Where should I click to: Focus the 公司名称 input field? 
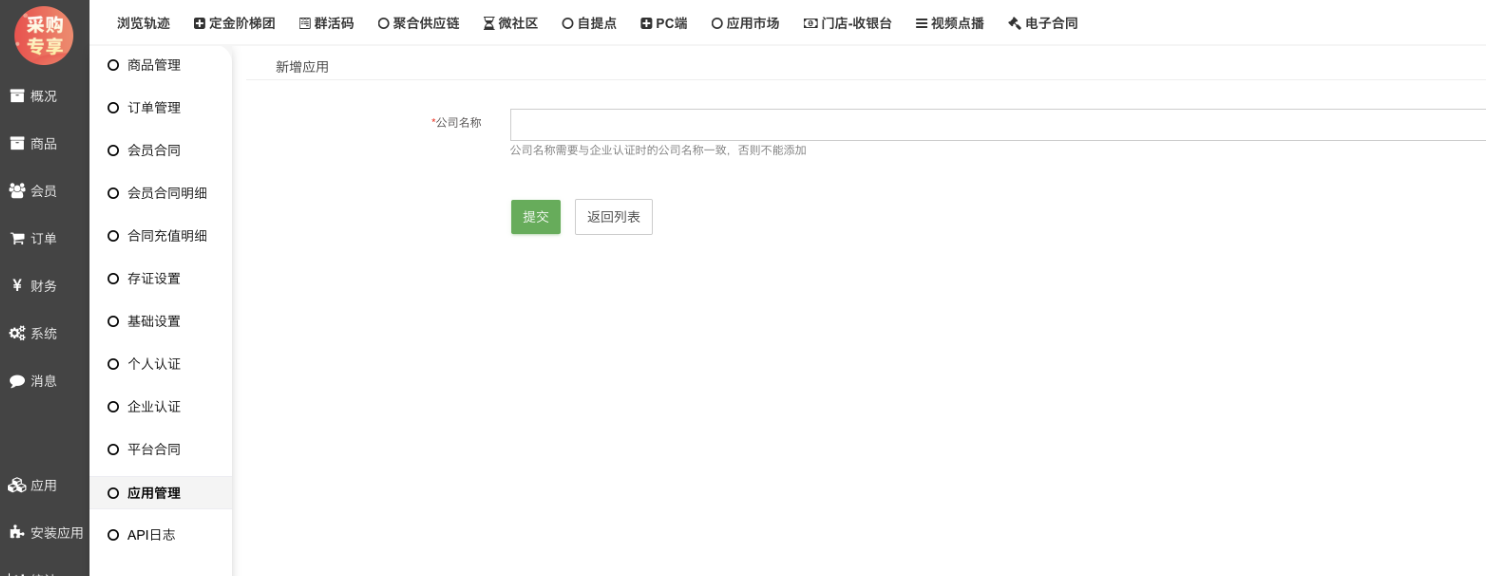pos(997,125)
